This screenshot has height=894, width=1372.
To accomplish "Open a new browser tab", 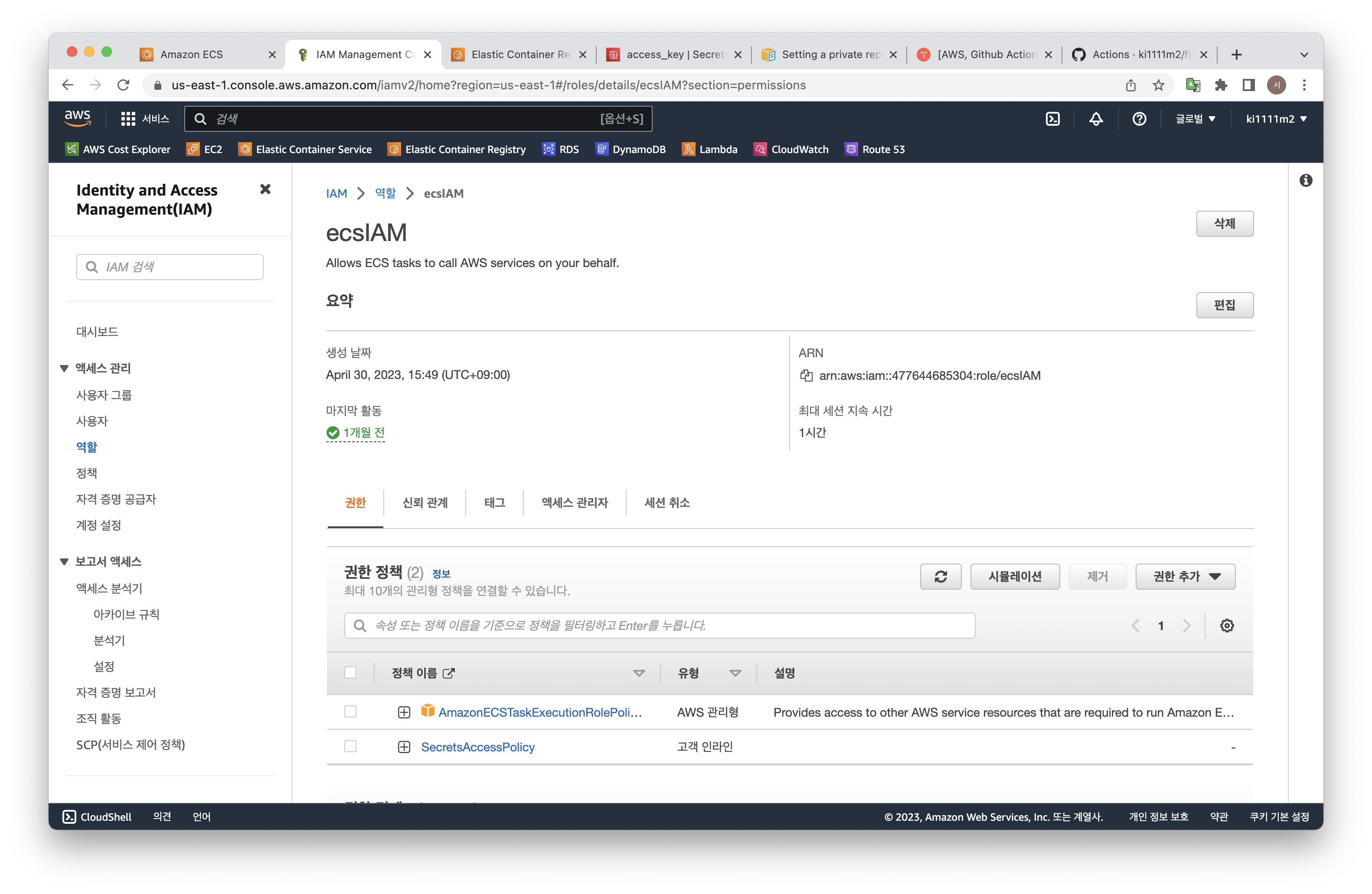I will click(x=1236, y=55).
